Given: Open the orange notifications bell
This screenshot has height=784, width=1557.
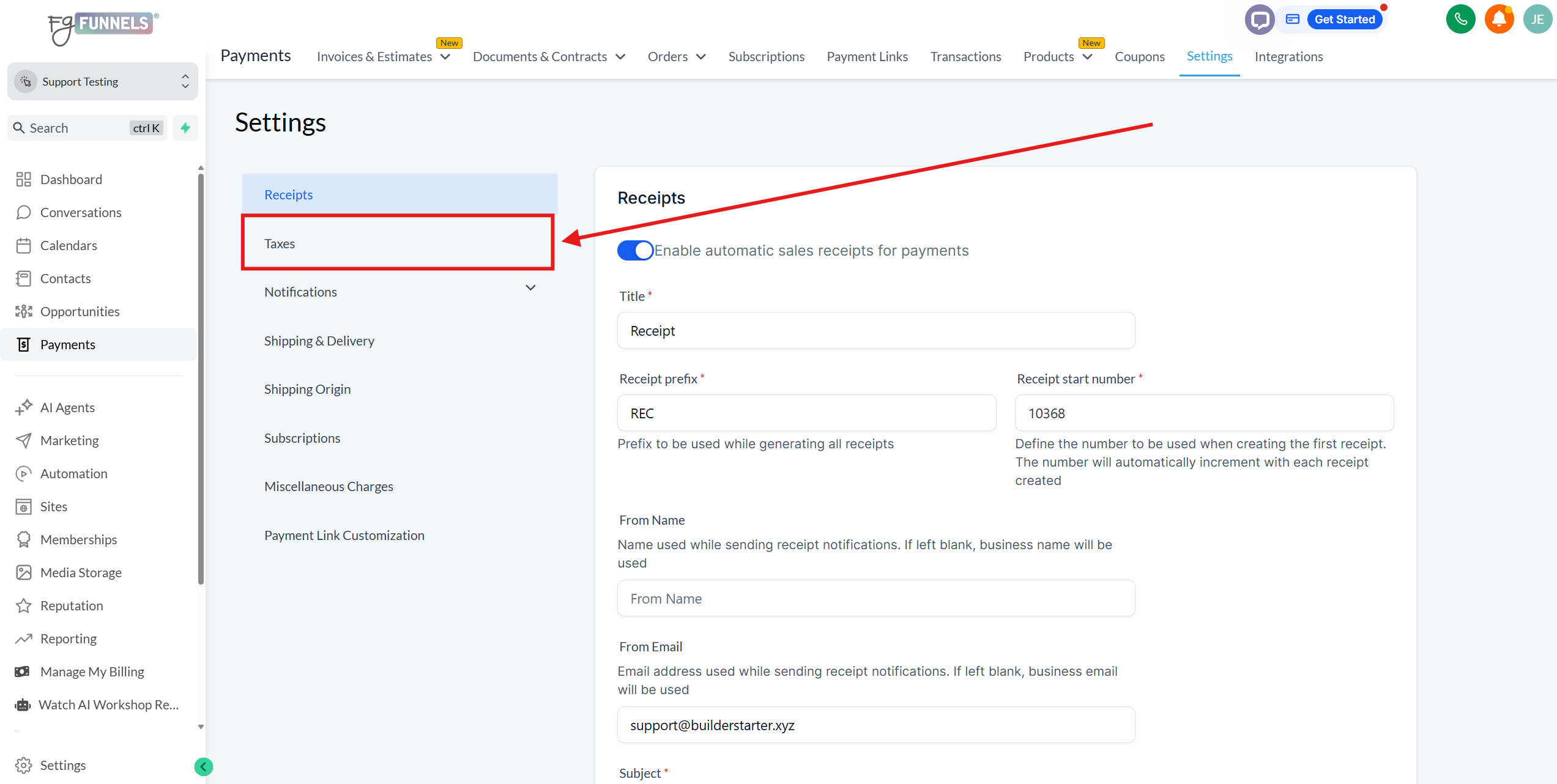Looking at the screenshot, I should [x=1498, y=20].
